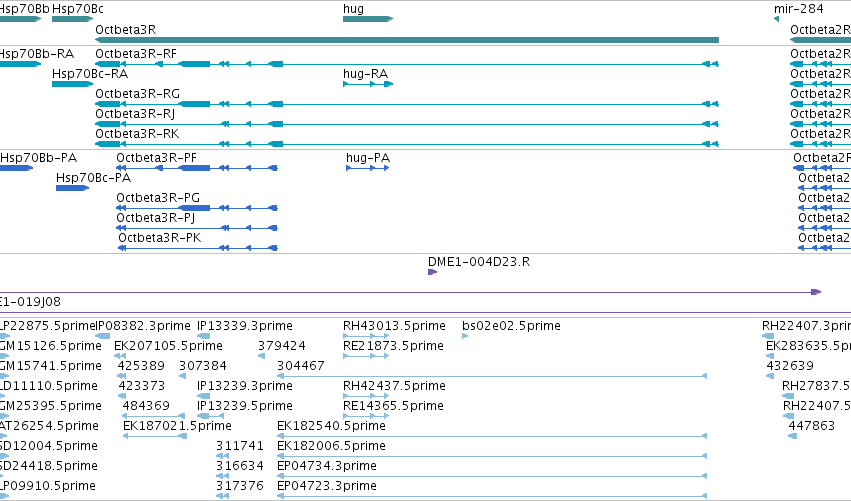The image size is (851, 501).
Task: Select the EK182540.5prime EST label
Action: pos(331,426)
